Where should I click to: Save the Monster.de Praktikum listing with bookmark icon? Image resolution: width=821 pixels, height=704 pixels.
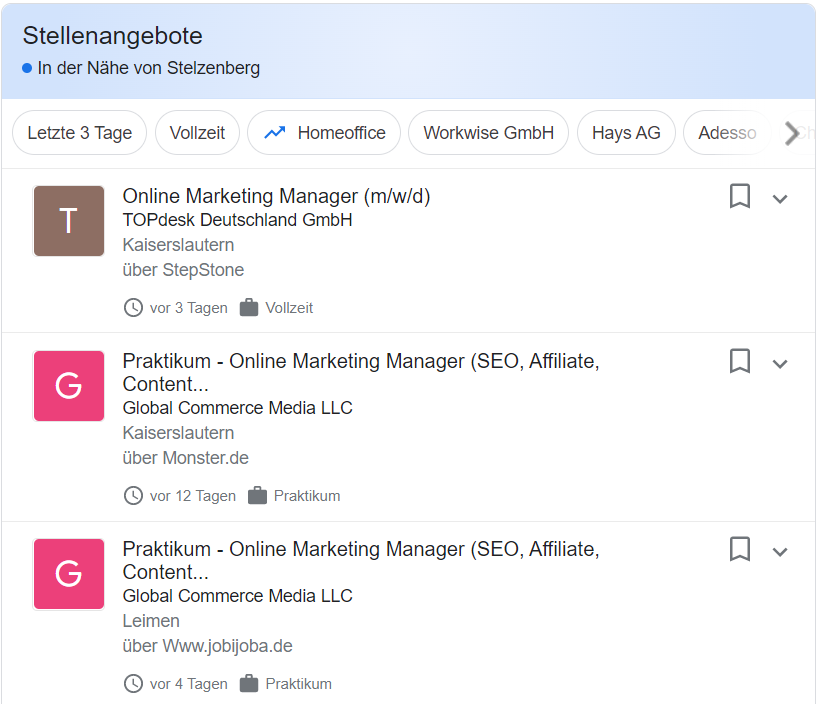tap(739, 361)
